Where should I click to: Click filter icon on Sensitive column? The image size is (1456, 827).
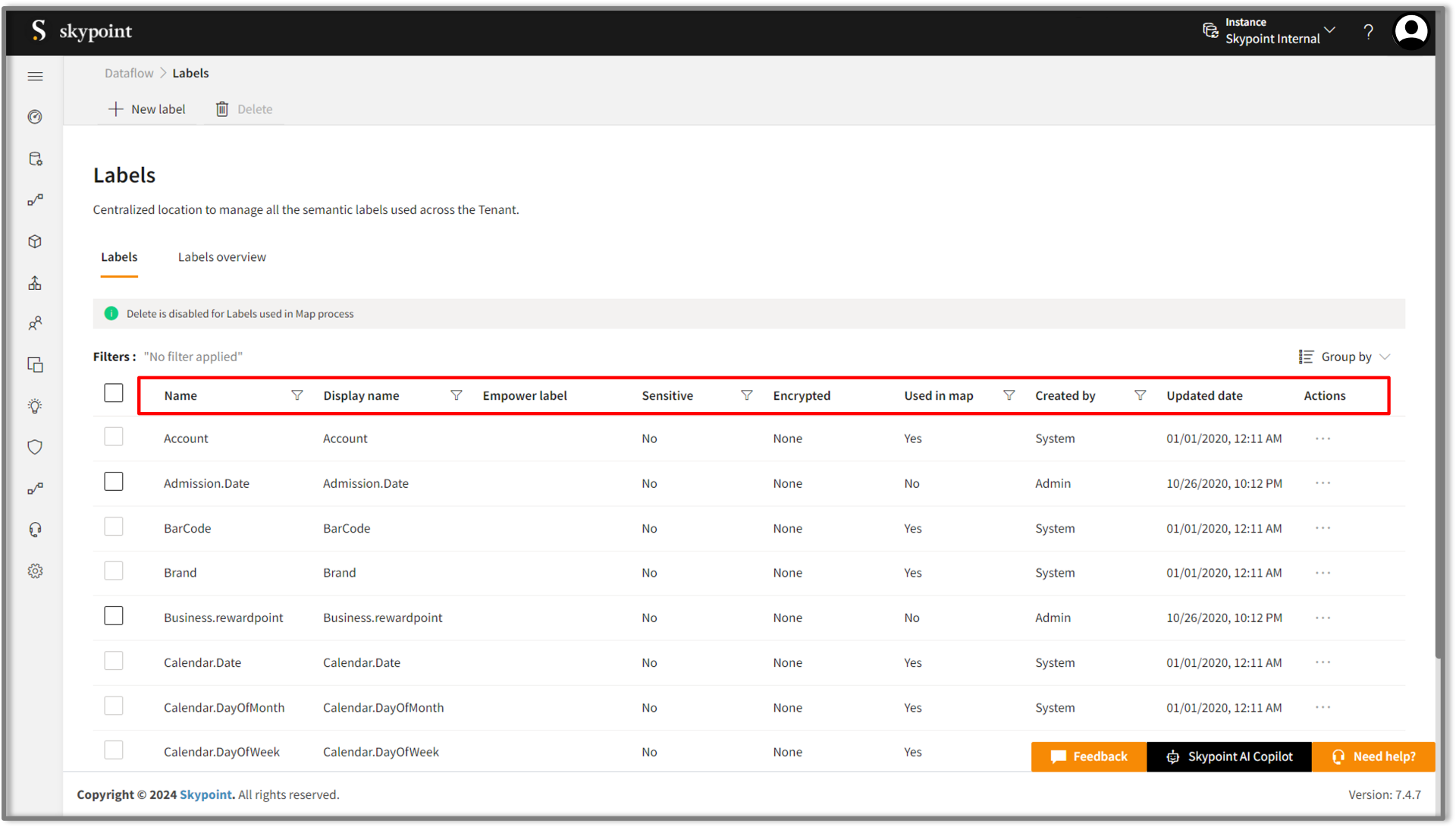pos(747,395)
